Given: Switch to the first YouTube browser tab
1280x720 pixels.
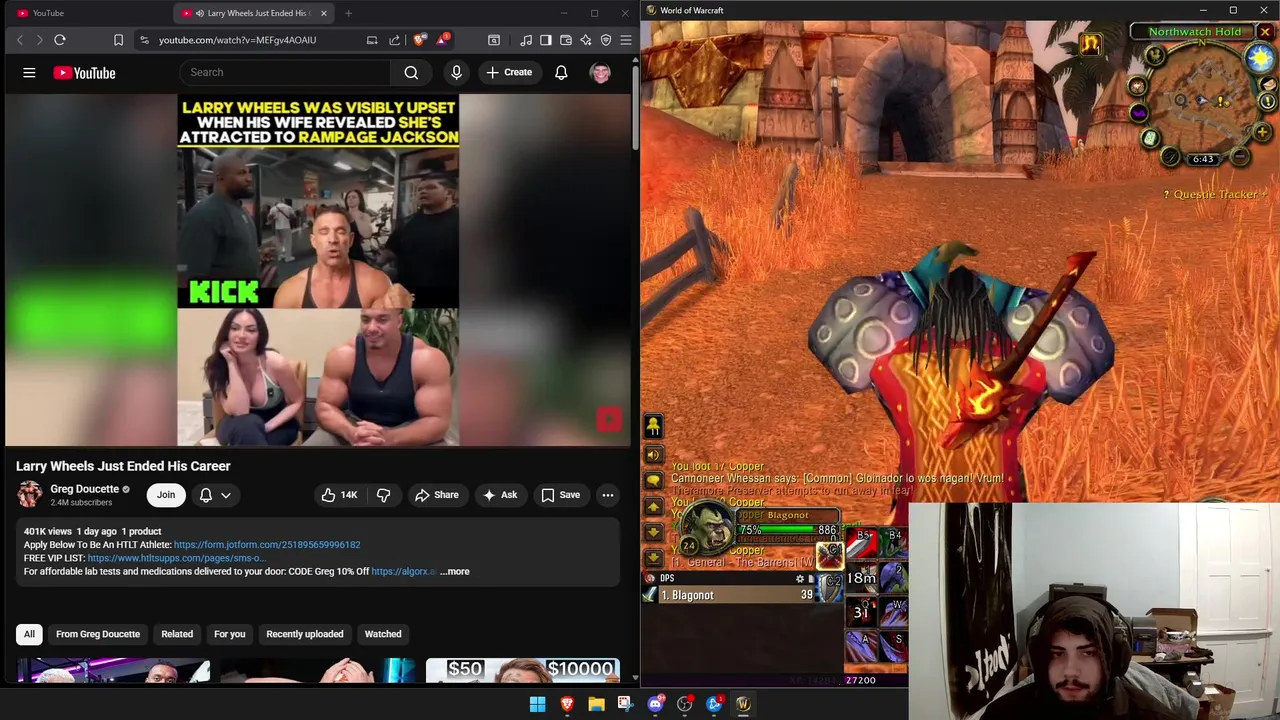Looking at the screenshot, I should point(88,13).
